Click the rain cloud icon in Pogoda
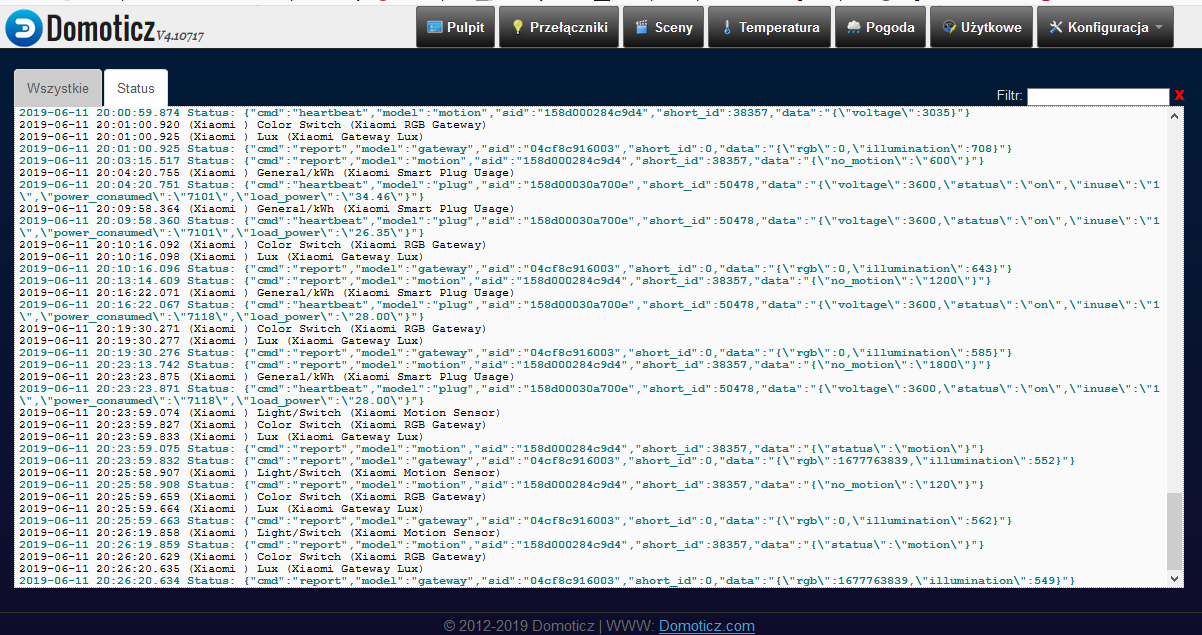 tap(855, 27)
